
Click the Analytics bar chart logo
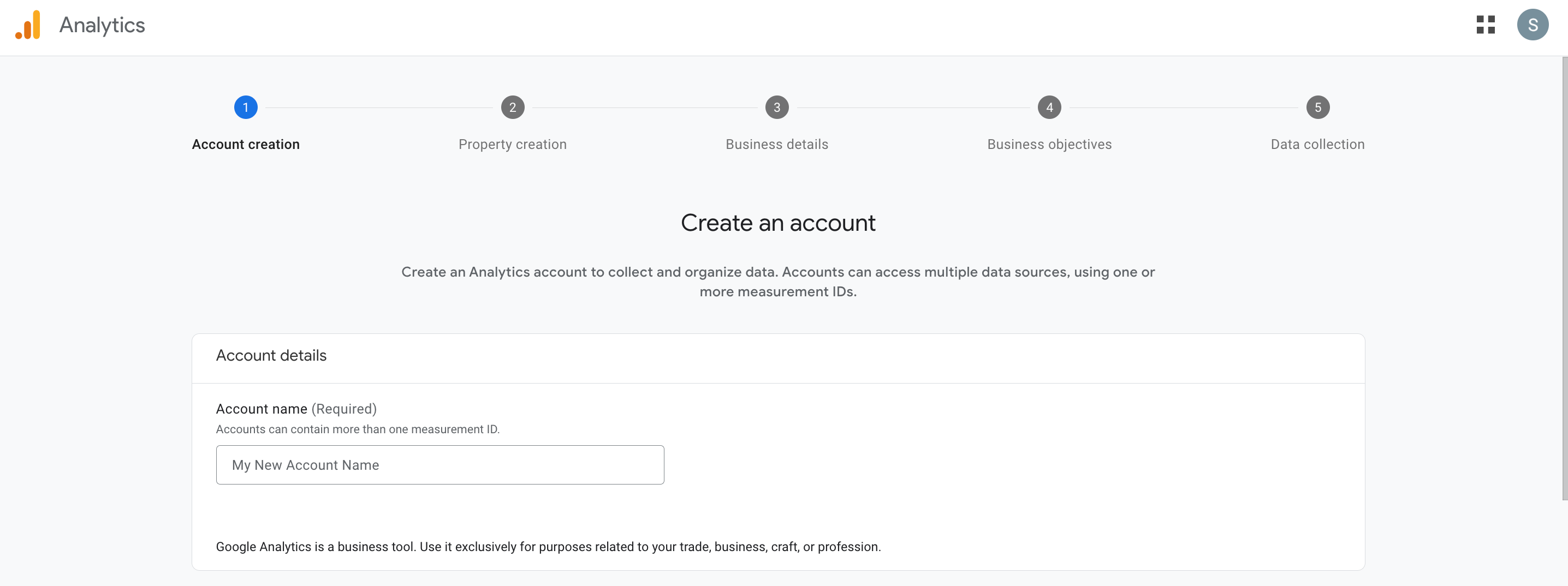click(28, 25)
